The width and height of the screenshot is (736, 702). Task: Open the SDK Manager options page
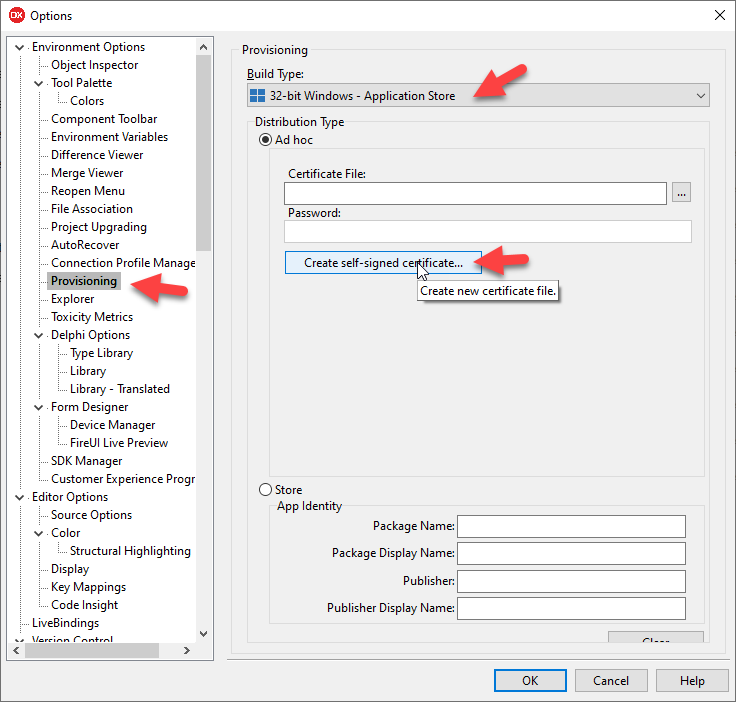point(87,461)
